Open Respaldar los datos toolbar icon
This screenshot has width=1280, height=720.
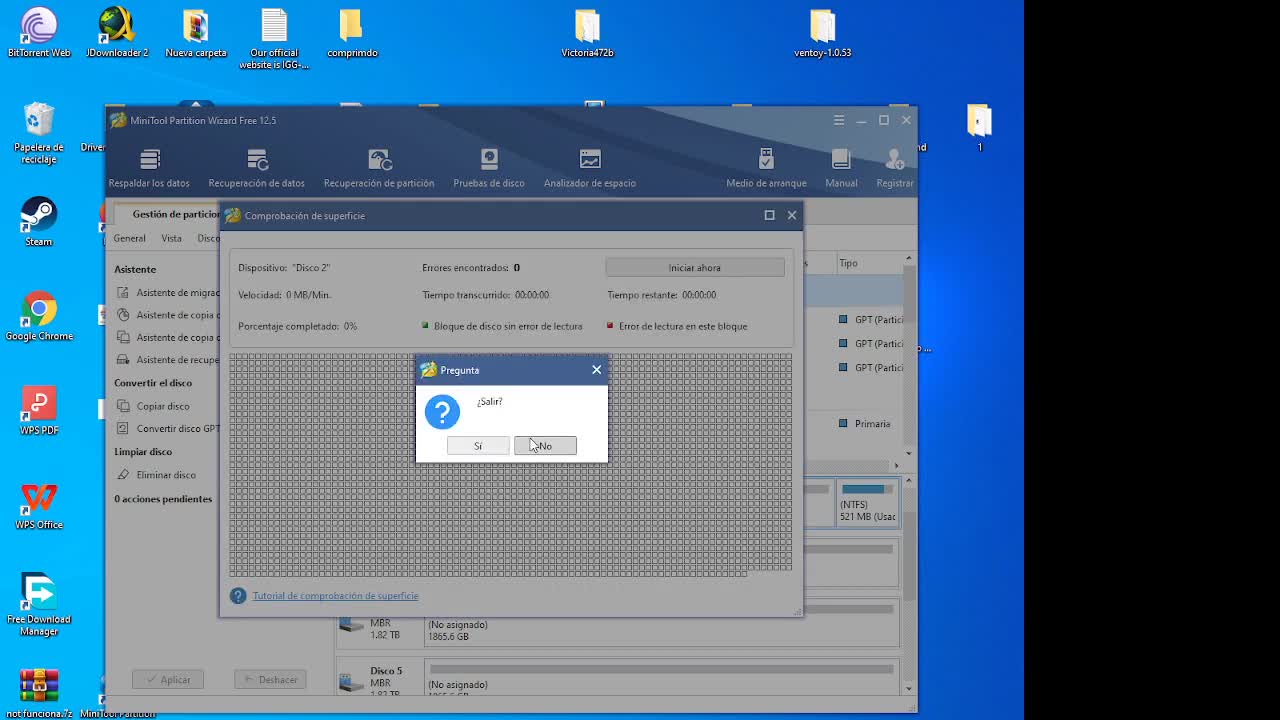149,168
